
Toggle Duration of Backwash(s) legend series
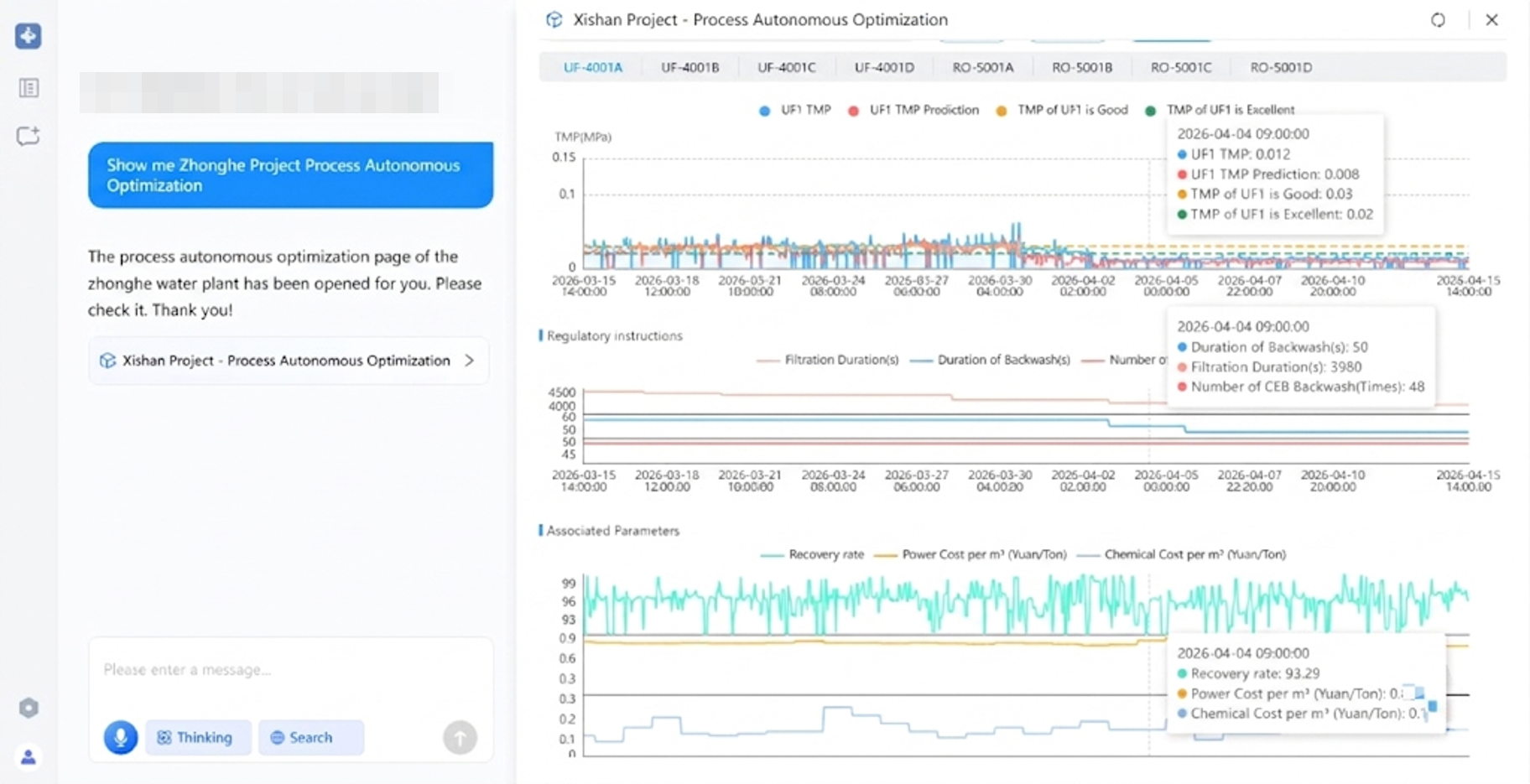(x=991, y=360)
